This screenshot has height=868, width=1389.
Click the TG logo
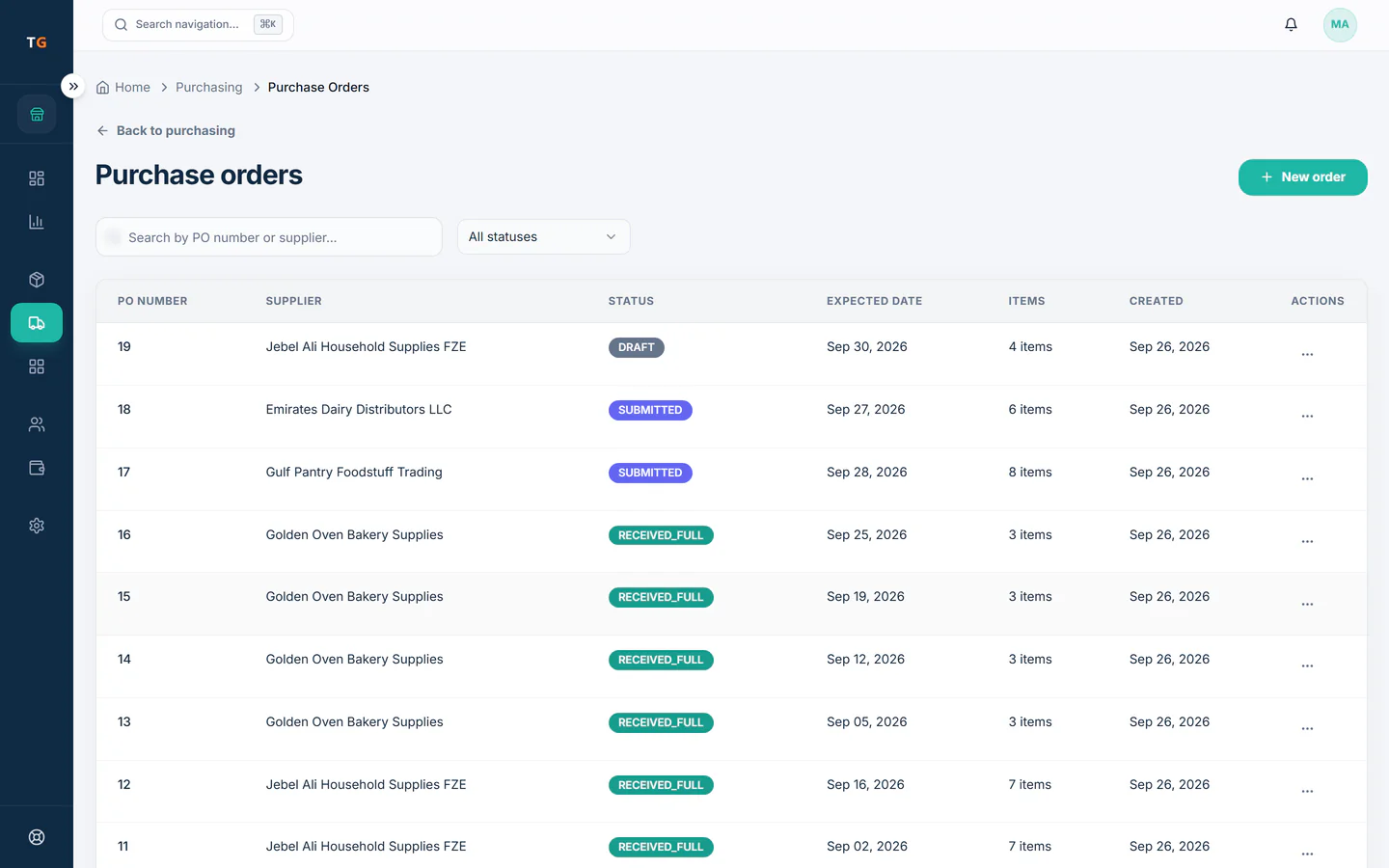pos(37,42)
